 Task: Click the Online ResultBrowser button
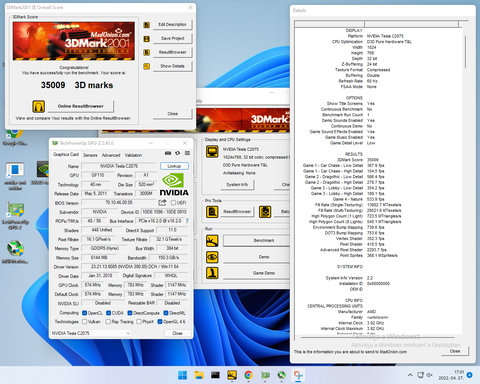(81, 106)
